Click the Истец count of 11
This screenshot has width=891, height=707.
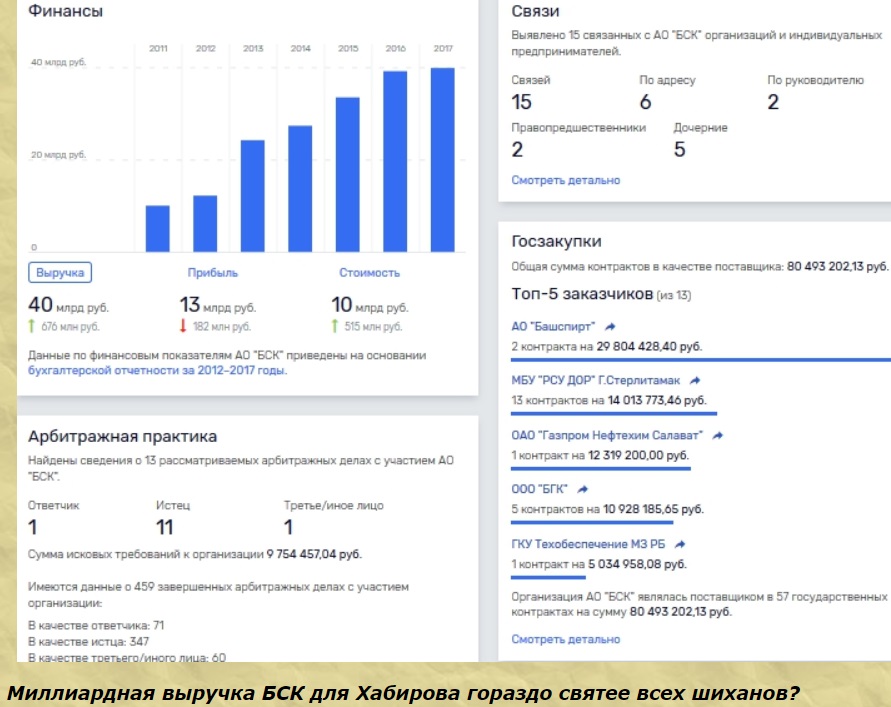[x=166, y=527]
